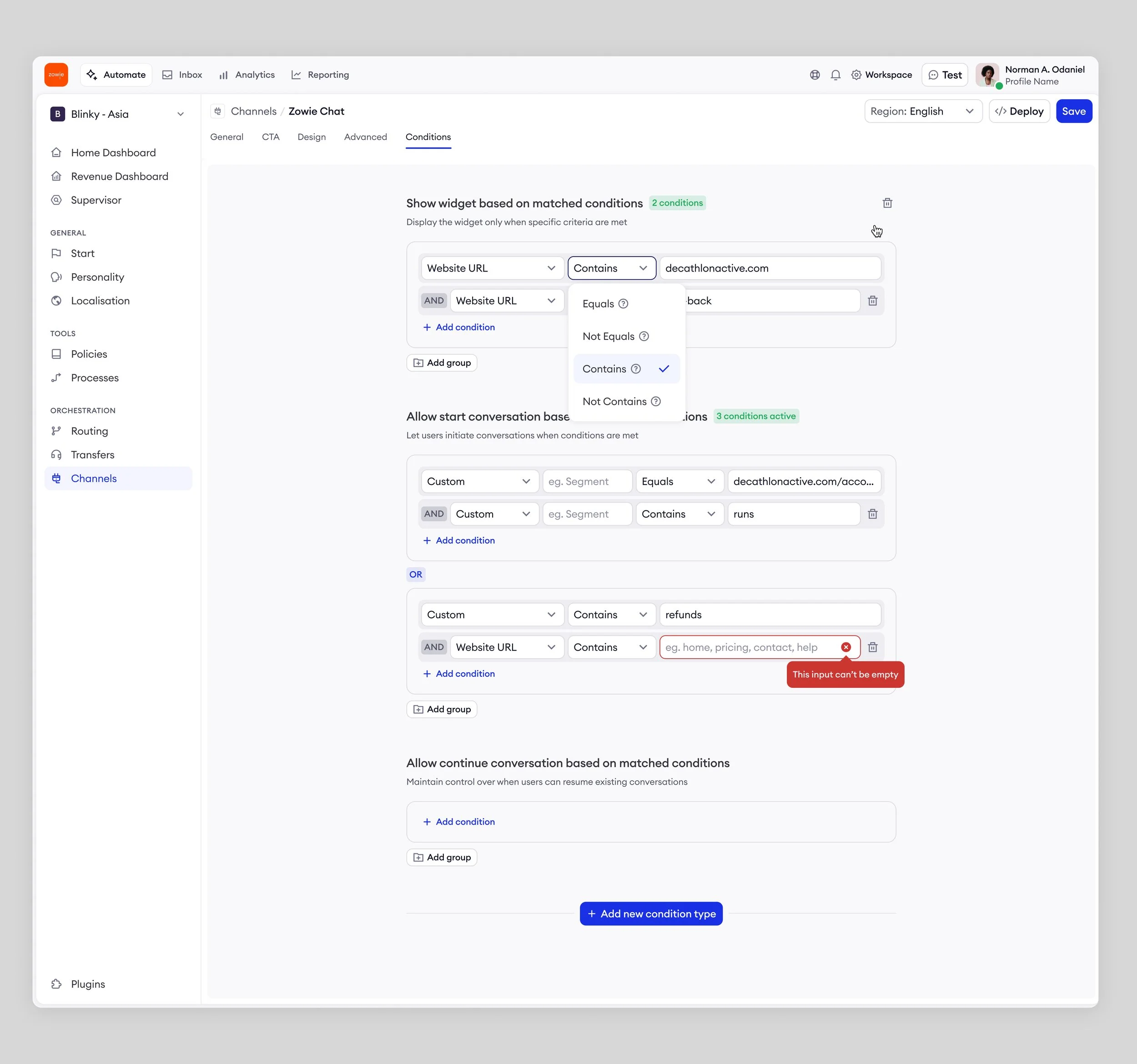
Task: Expand the Blinky - Asia workspace selector
Action: pyautogui.click(x=118, y=114)
